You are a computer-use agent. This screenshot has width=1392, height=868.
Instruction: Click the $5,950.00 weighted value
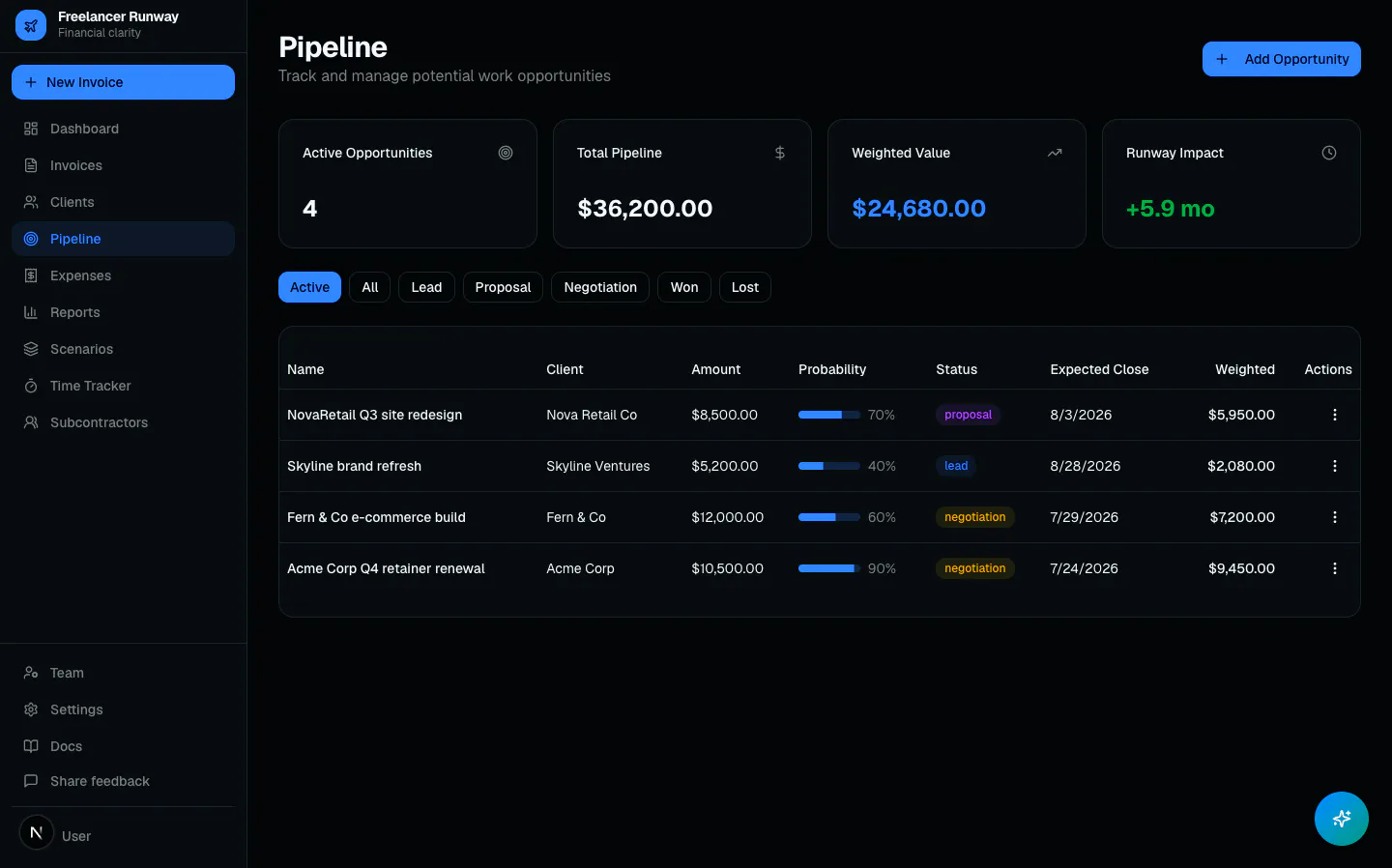(x=1241, y=415)
